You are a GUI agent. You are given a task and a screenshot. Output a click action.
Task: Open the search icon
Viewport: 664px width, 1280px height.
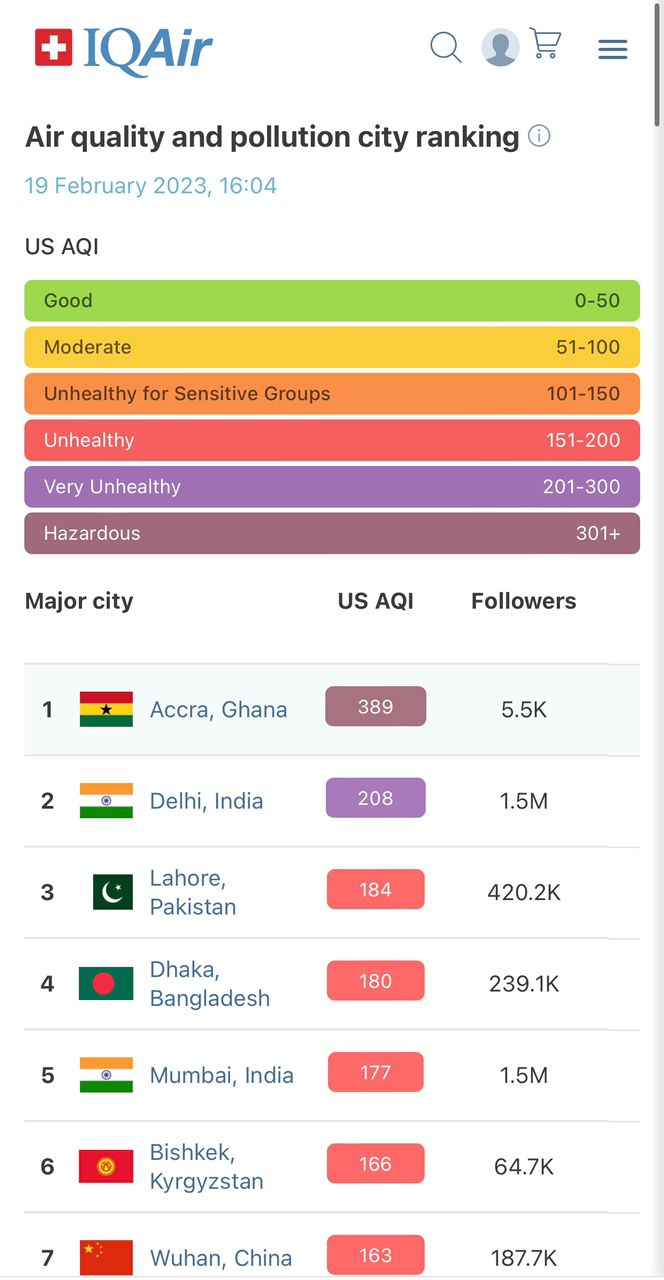[x=445, y=47]
